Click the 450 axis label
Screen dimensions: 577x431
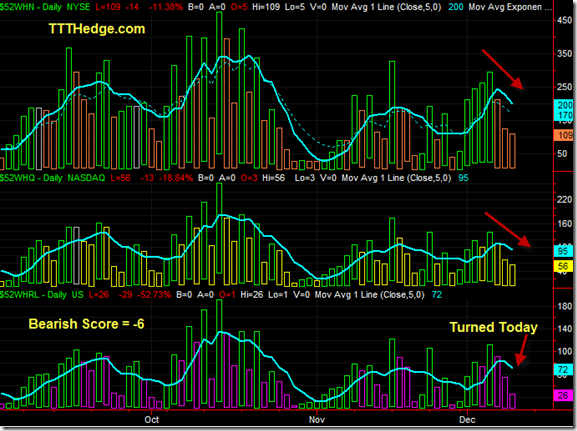[x=564, y=21]
